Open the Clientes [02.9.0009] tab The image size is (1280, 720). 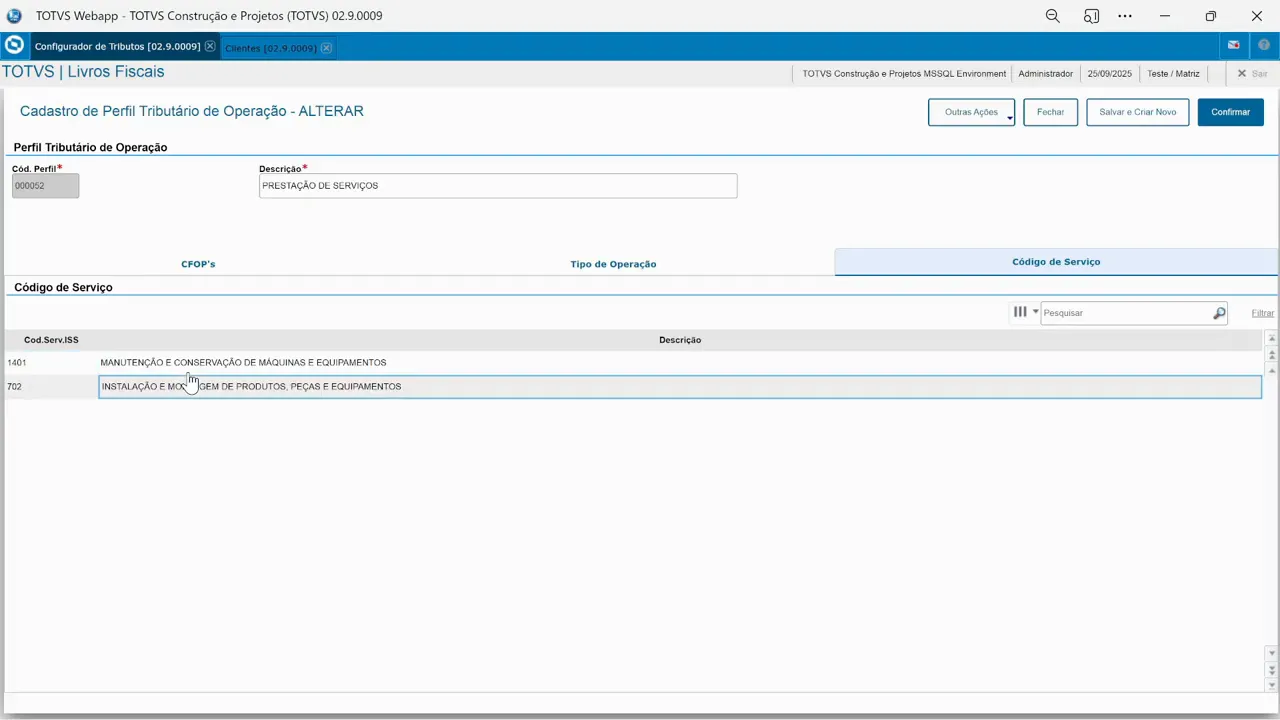coord(270,47)
